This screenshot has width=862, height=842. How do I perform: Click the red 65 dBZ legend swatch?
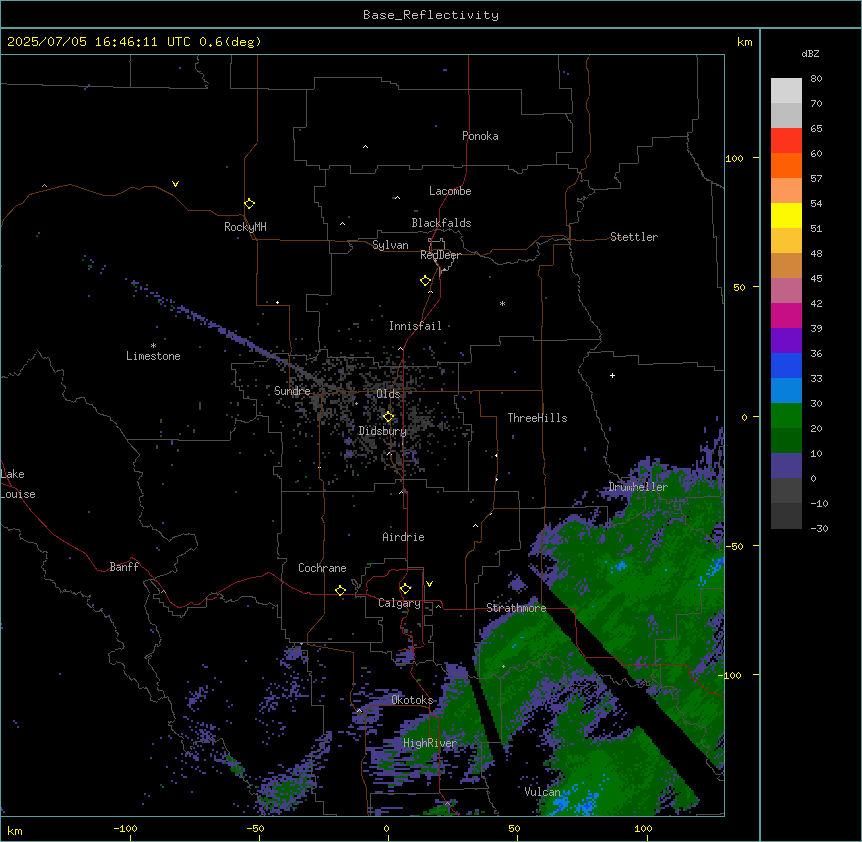pyautogui.click(x=786, y=140)
